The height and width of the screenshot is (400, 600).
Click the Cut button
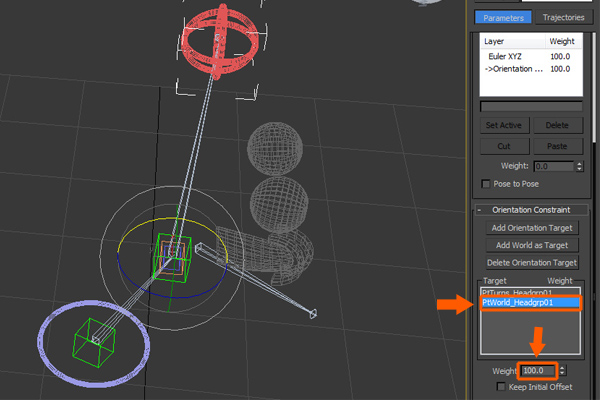(x=504, y=146)
